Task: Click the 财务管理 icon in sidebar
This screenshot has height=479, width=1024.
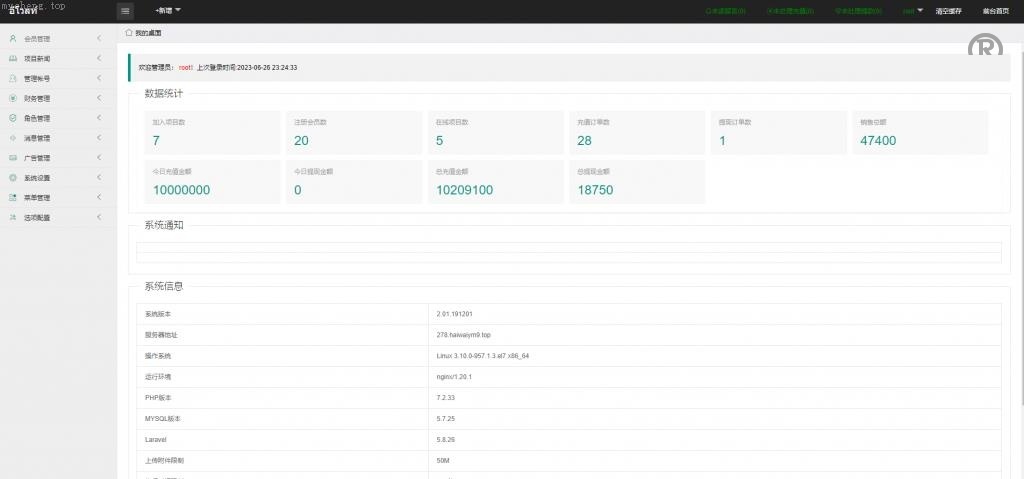Action: coord(13,99)
